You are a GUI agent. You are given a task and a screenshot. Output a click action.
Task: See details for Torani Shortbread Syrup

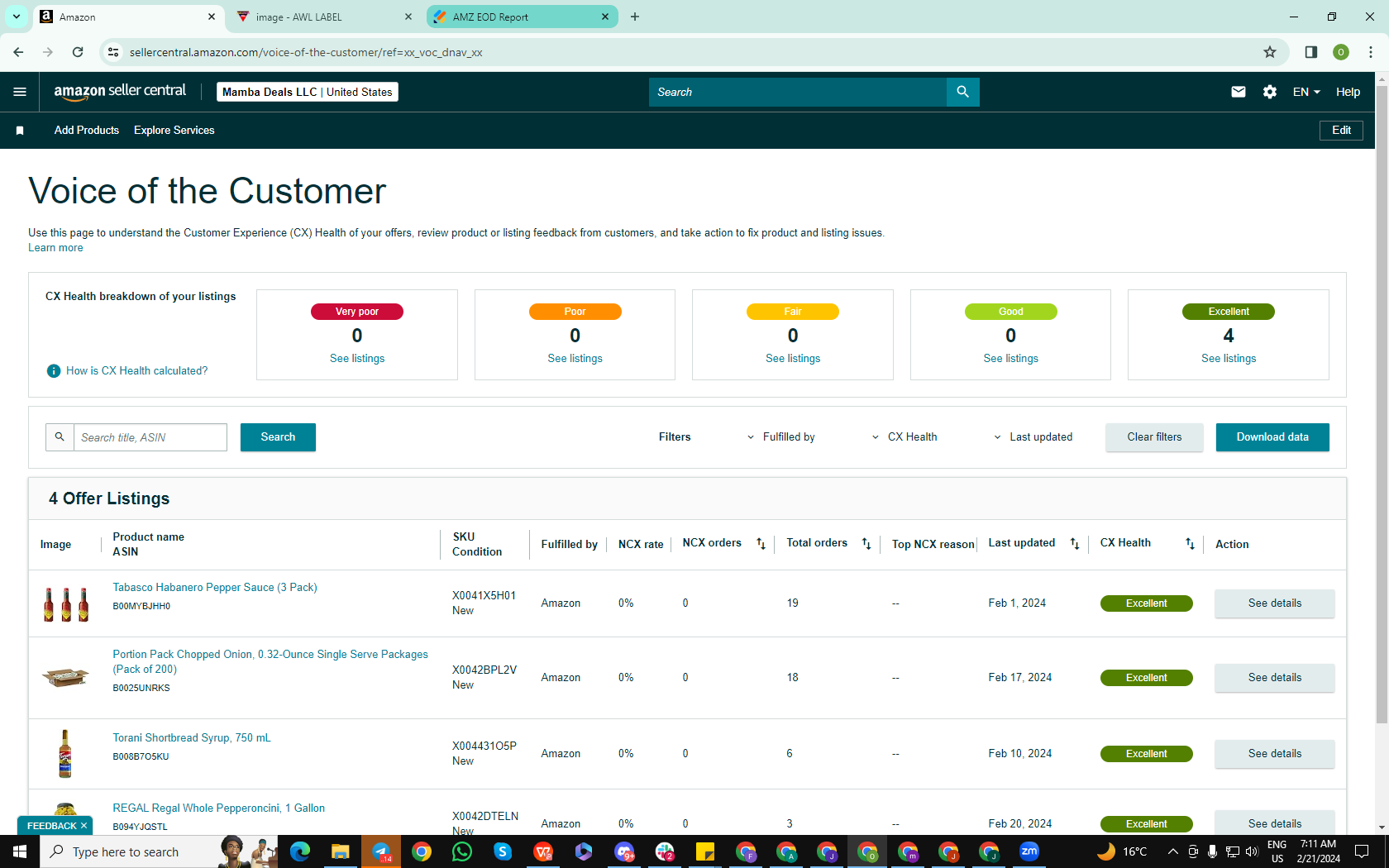coord(1275,754)
